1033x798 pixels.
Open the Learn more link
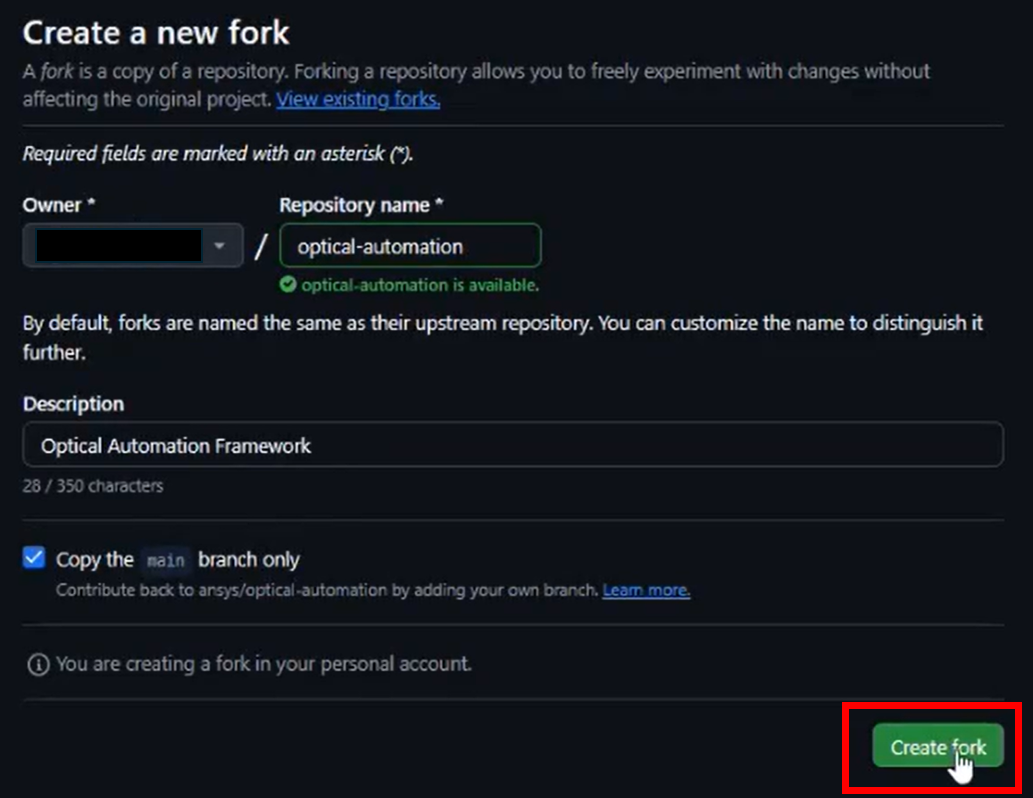pyautogui.click(x=646, y=590)
